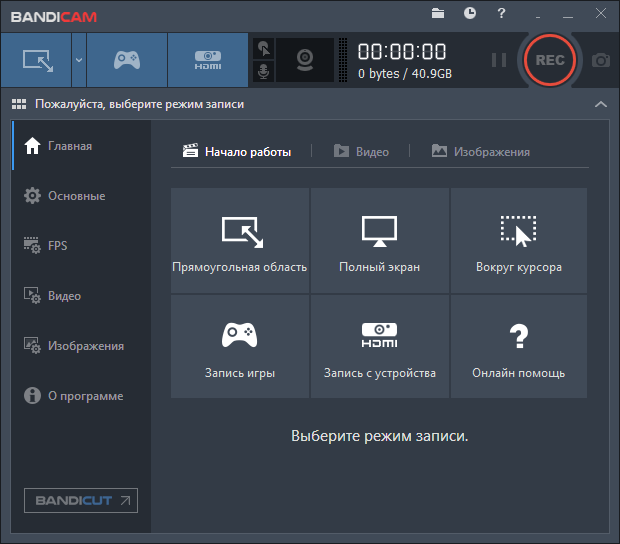Viewport: 620px width, 544px height.
Task: Click the audio volume level meter
Action: 343,60
